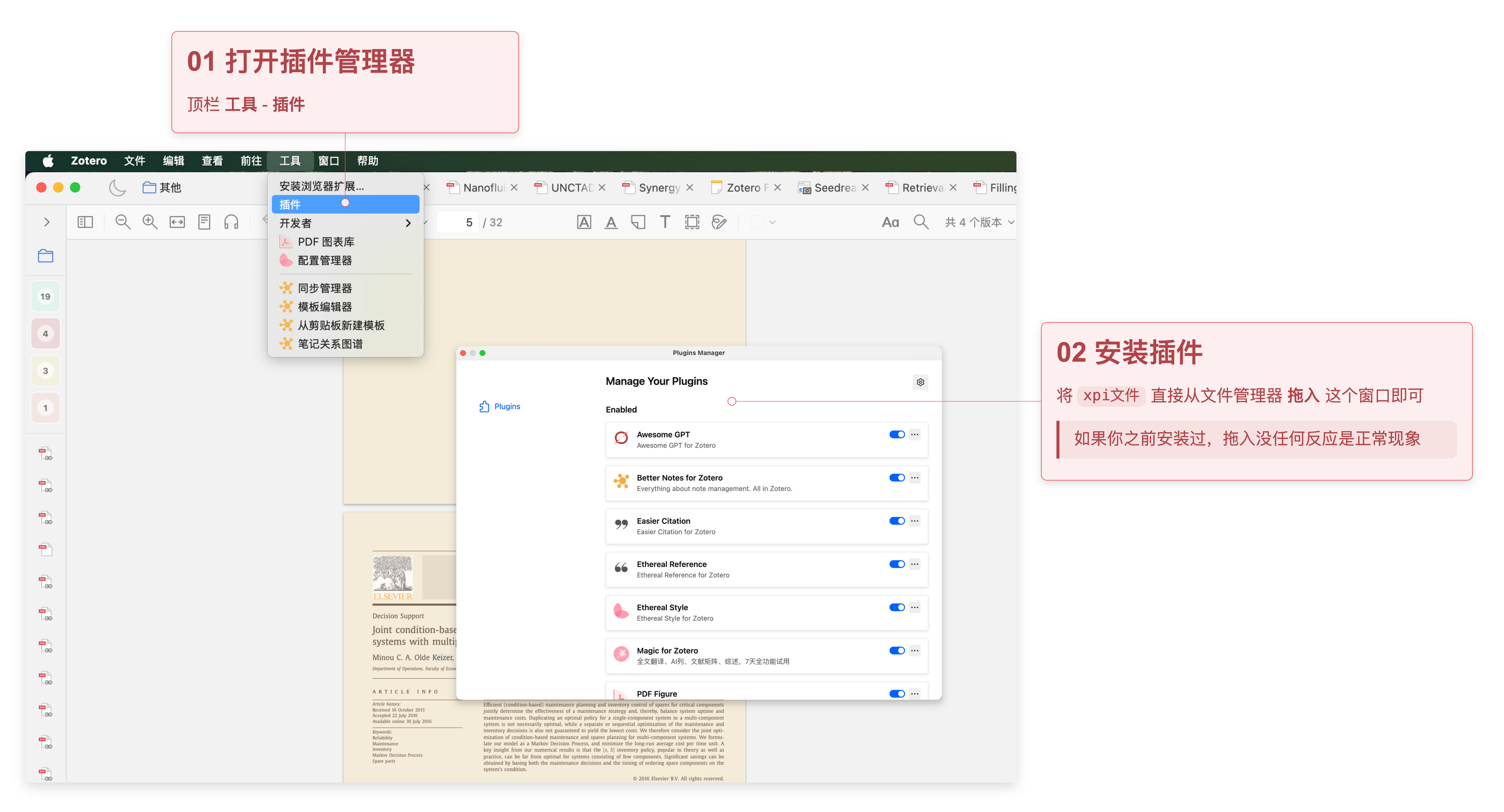Image resolution: width=1504 pixels, height=812 pixels.
Task: Select the yellow 3 annotation badge
Action: point(46,371)
